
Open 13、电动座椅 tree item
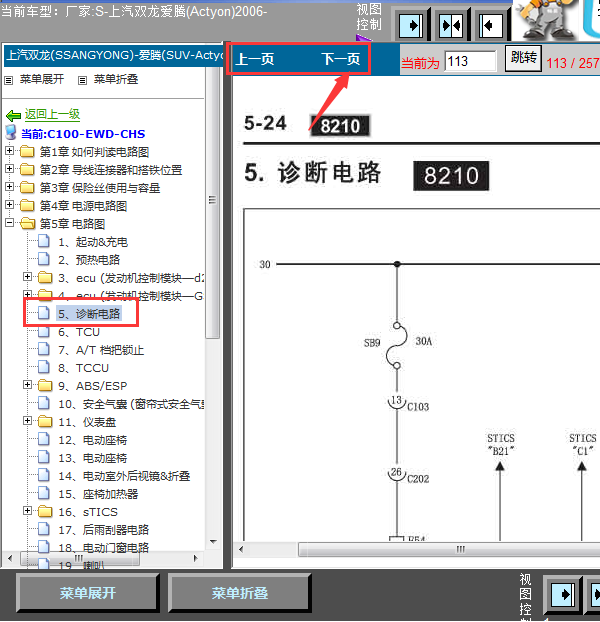click(93, 458)
